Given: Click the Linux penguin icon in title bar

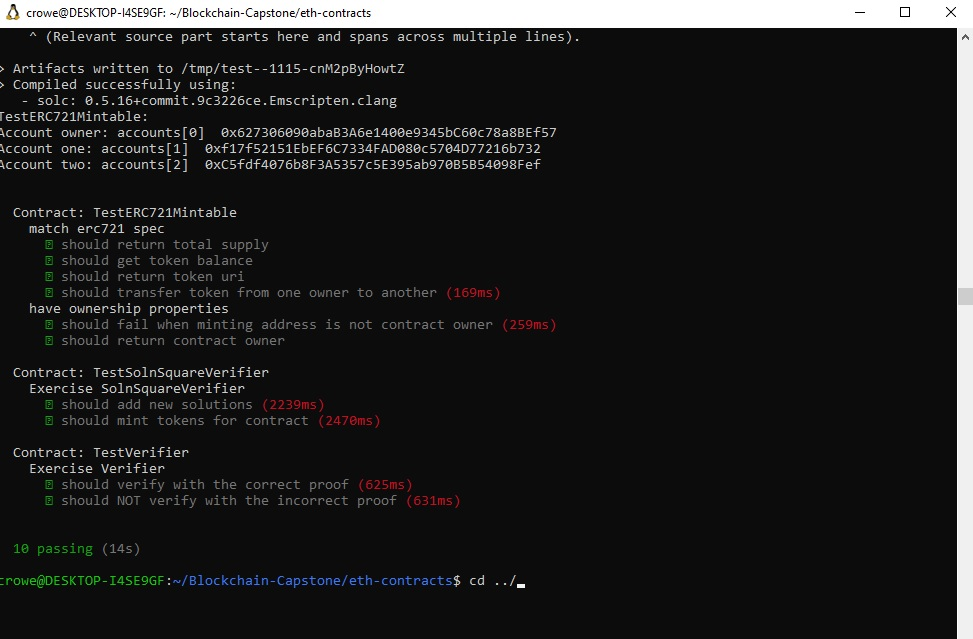Looking at the screenshot, I should click(x=12, y=12).
